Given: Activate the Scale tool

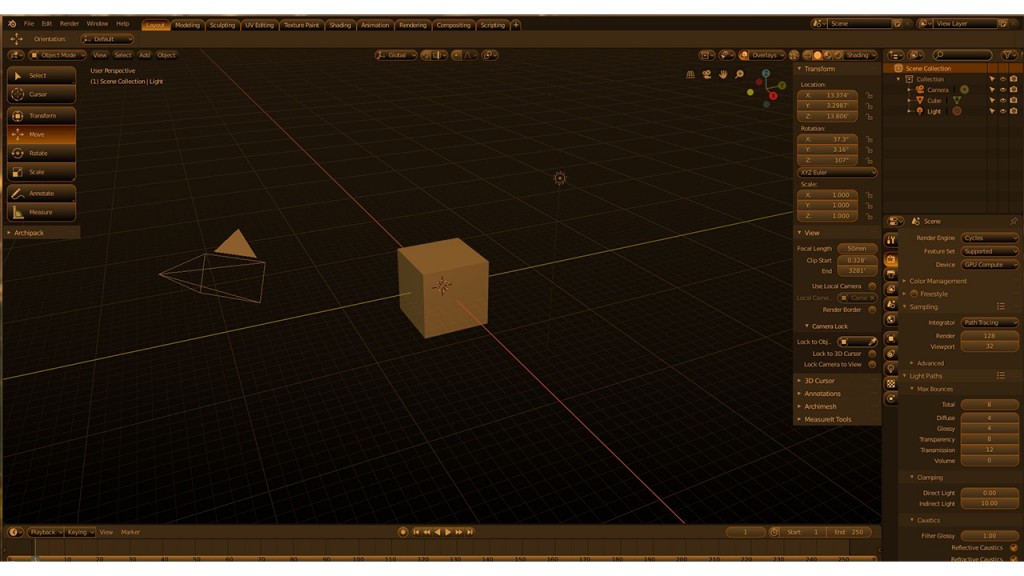Looking at the screenshot, I should click(x=40, y=172).
